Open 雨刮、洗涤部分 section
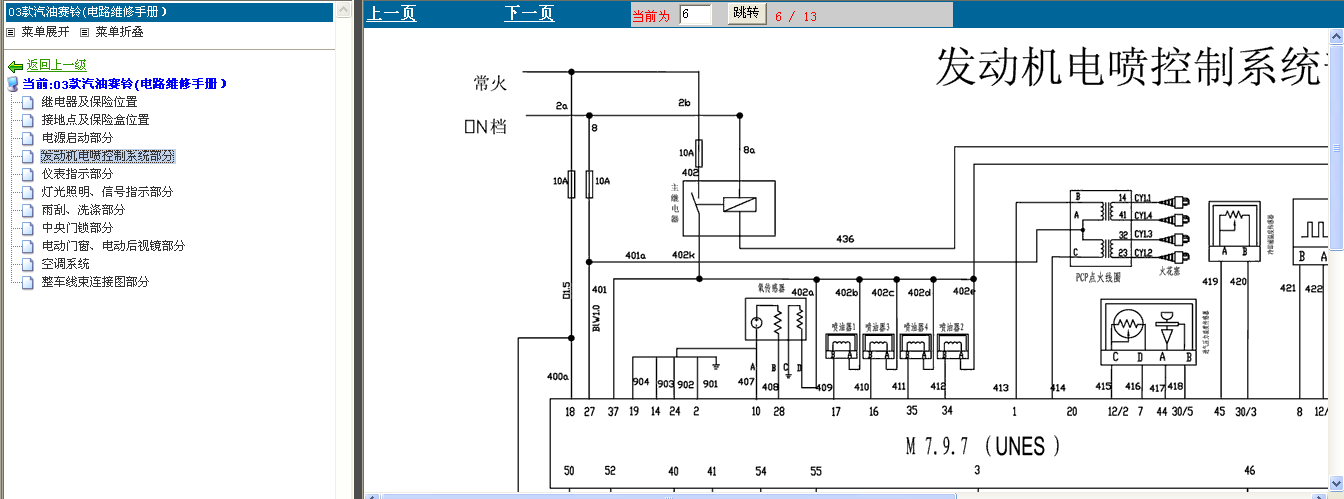Screen dimensions: 1344x499 point(83,210)
